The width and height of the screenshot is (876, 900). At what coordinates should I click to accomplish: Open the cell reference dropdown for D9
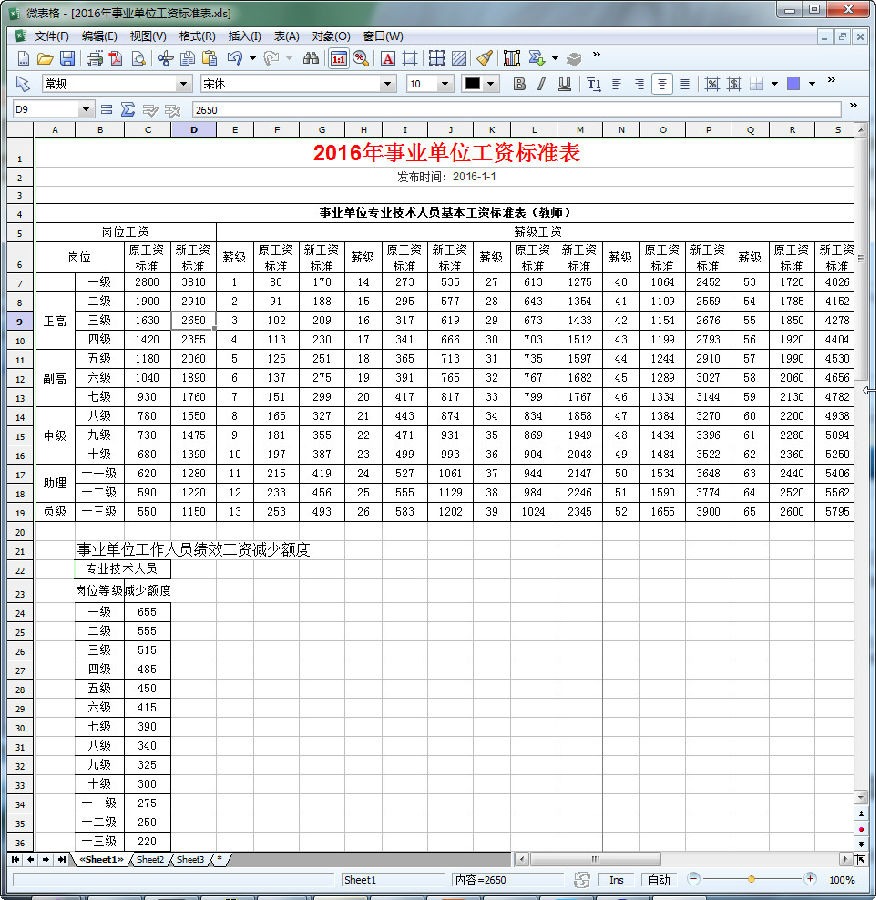click(x=86, y=109)
